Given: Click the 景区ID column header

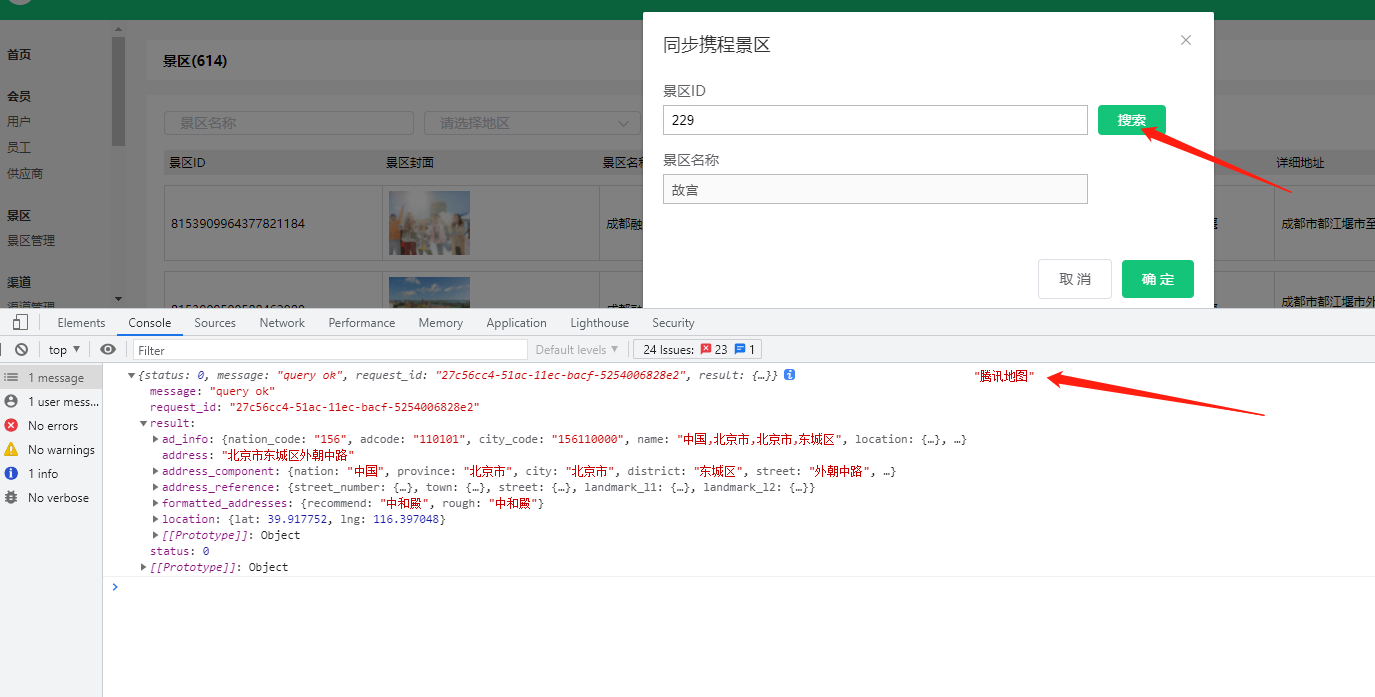Looking at the screenshot, I should point(187,162).
